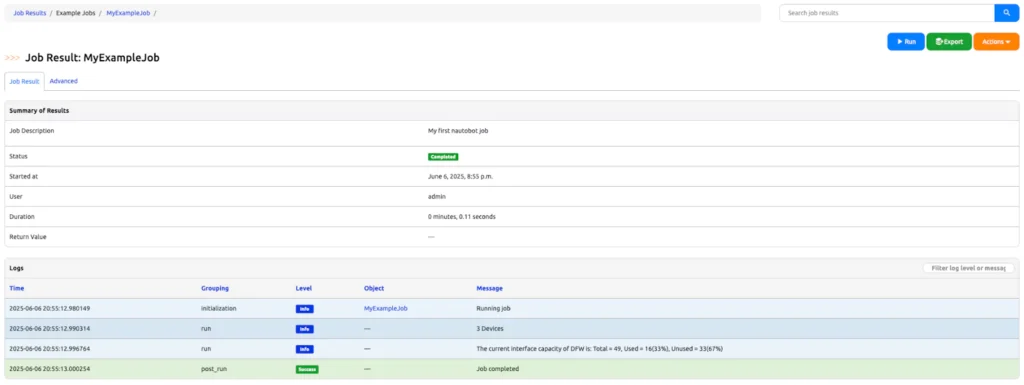1024x385 pixels.
Task: Open the MyExampleJob object link in logs
Action: 386,309
